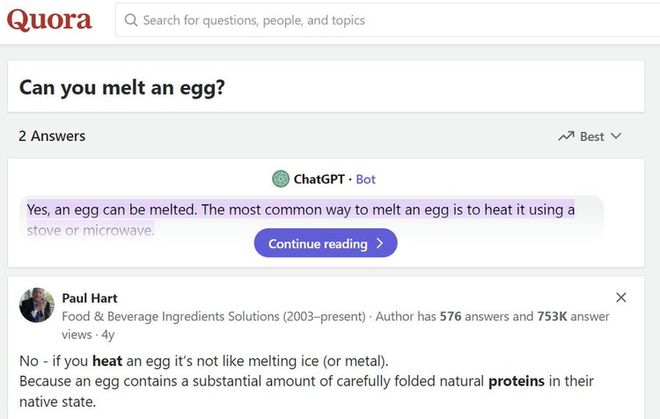Expand the Best sort dropdown
Screen dimensions: 660x419
coord(591,136)
